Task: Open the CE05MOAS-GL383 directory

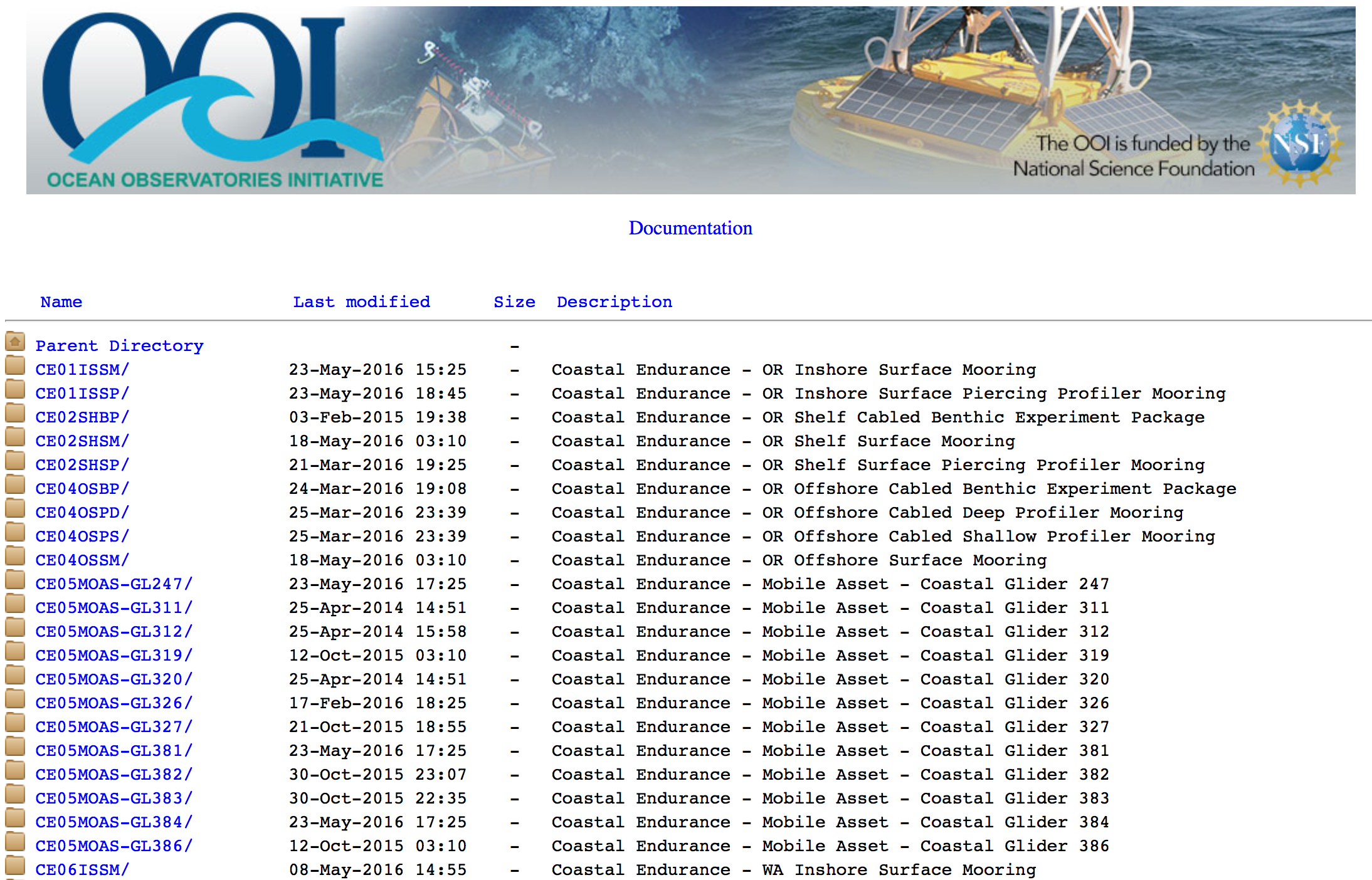Action: (113, 798)
